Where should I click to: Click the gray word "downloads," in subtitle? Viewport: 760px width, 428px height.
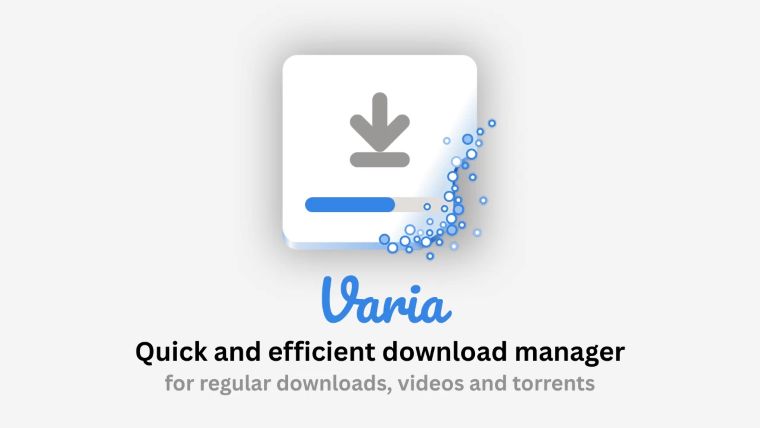pyautogui.click(x=334, y=383)
